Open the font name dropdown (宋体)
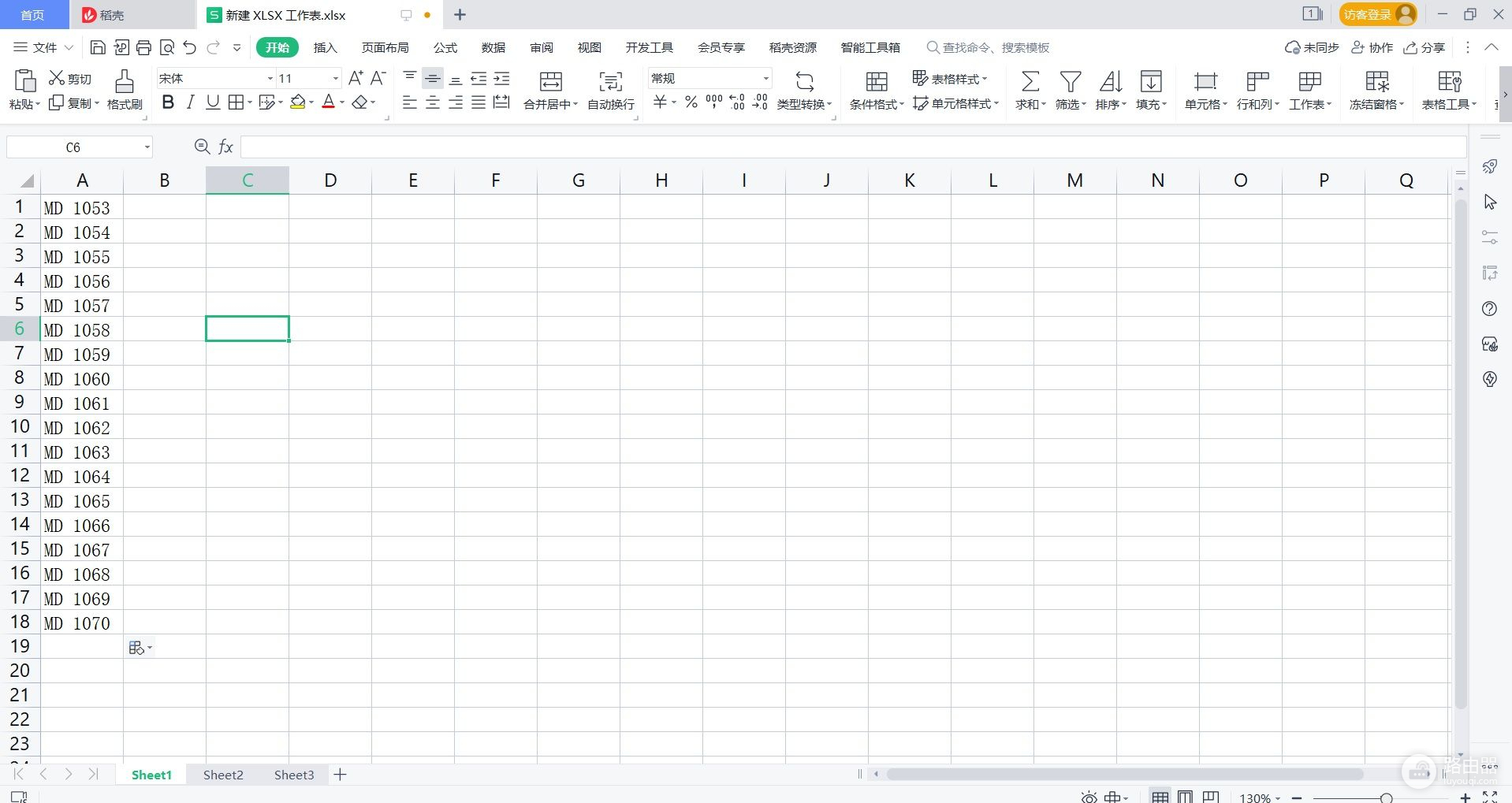 (x=270, y=78)
